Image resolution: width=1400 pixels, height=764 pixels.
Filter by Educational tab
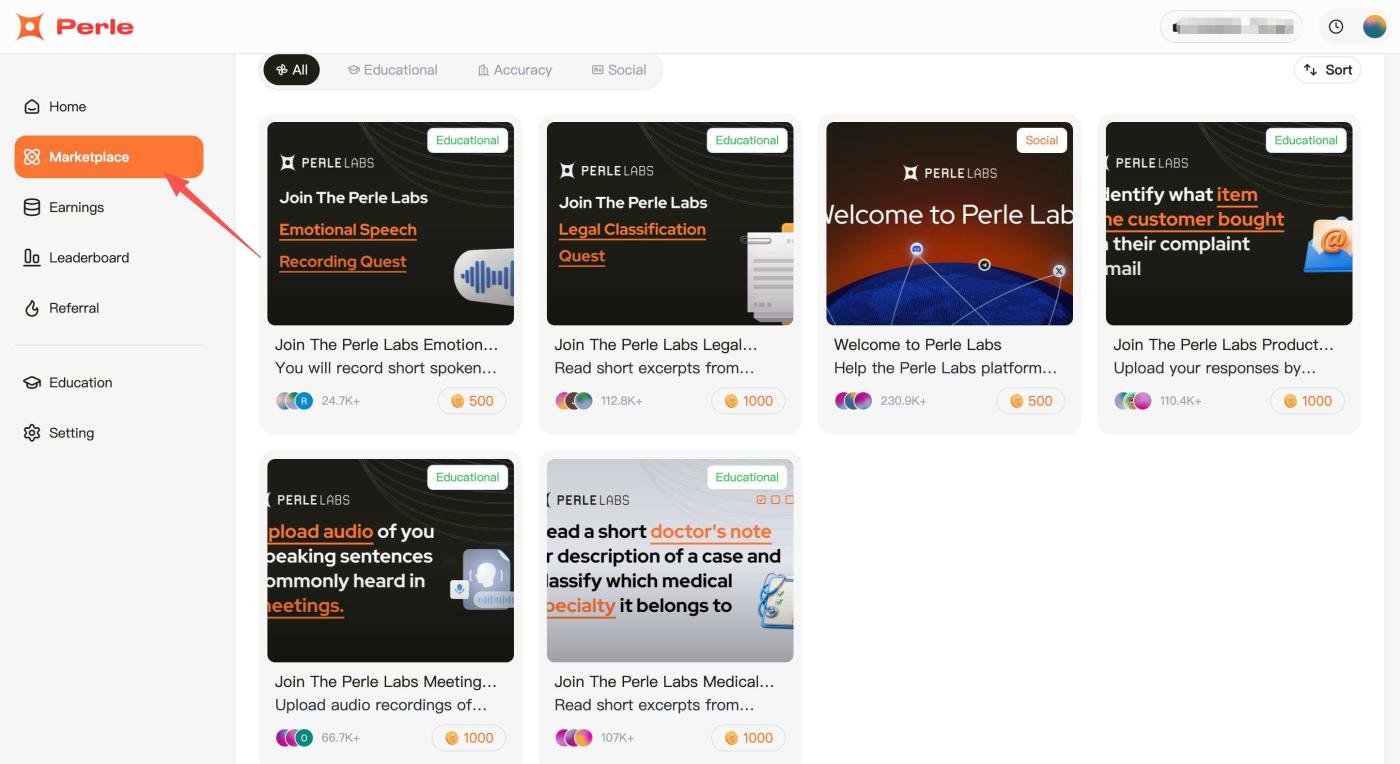[392, 70]
